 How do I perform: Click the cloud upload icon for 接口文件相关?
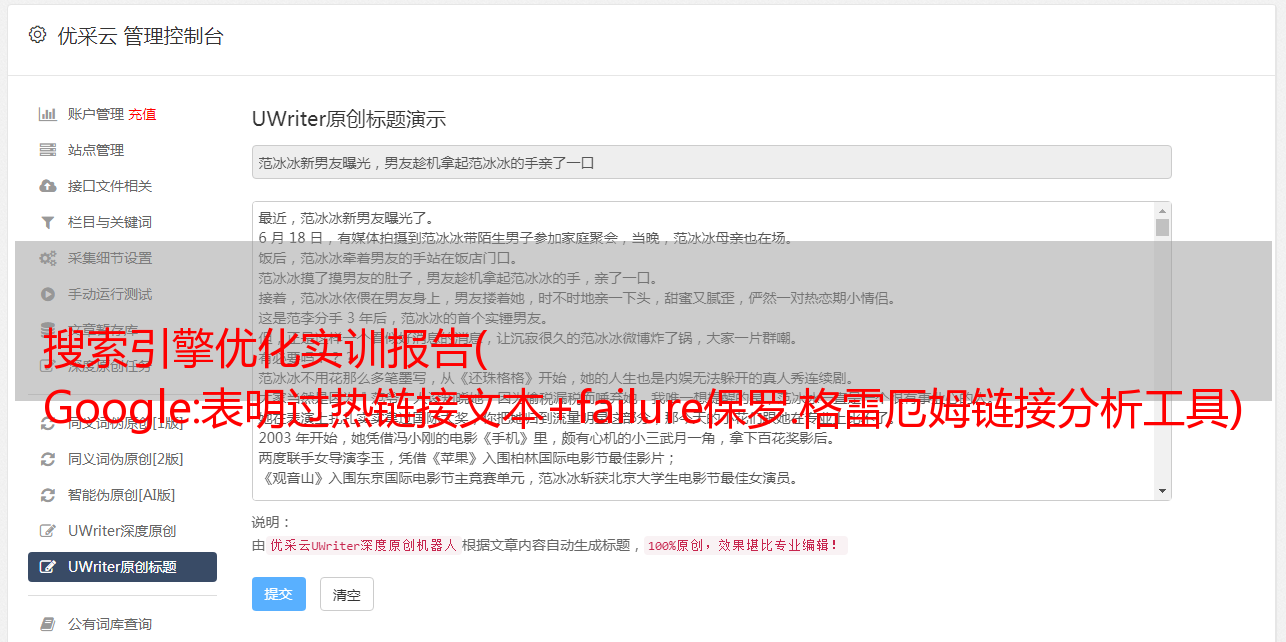47,186
